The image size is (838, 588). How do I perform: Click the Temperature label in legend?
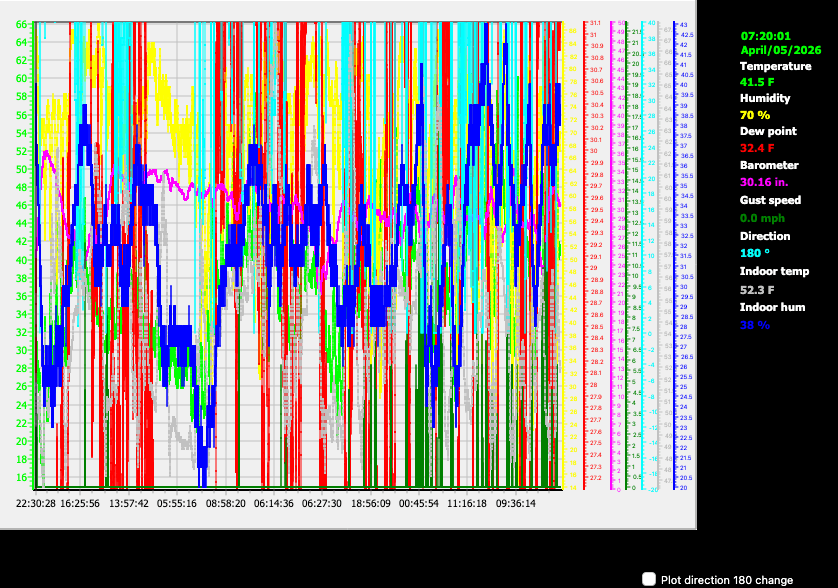pos(775,66)
